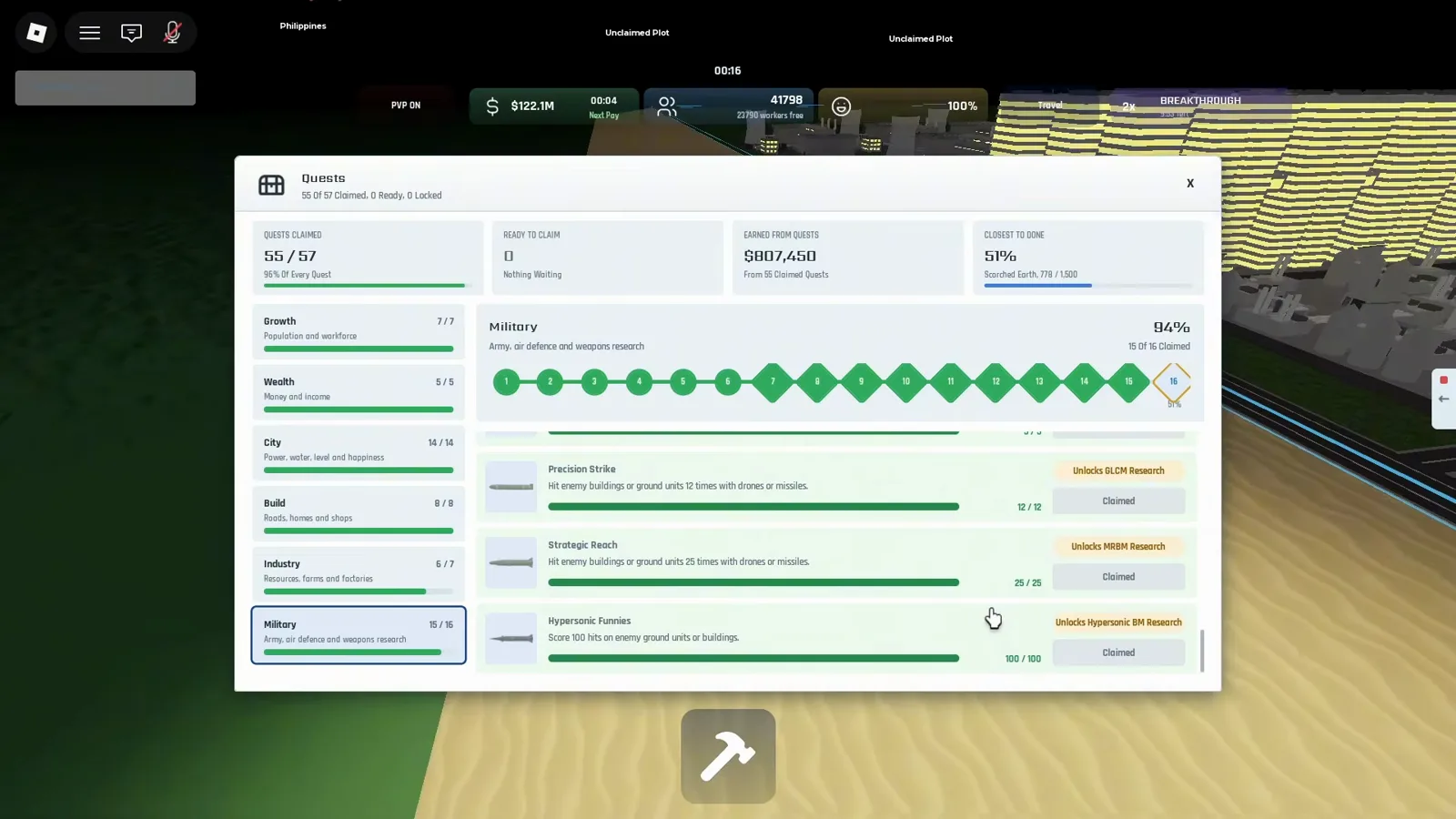Click the Claimed button for Precision Strike

coord(1118,501)
